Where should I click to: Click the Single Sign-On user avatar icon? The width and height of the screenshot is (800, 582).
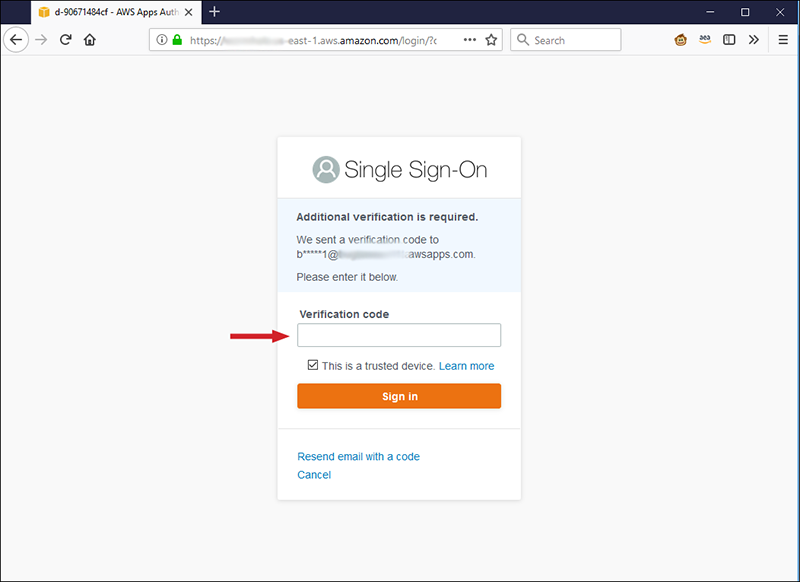coord(324,169)
